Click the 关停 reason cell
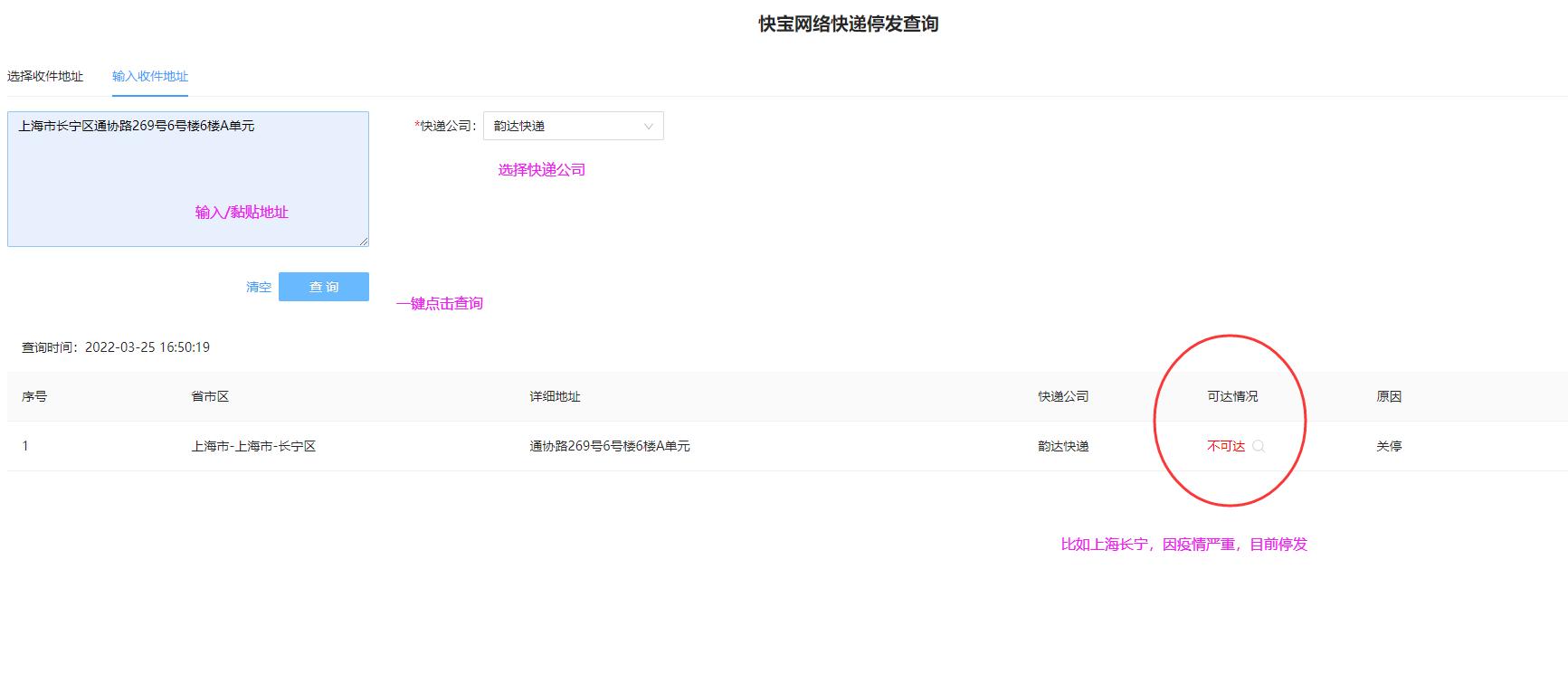This screenshot has height=683, width=1568. [x=1389, y=446]
